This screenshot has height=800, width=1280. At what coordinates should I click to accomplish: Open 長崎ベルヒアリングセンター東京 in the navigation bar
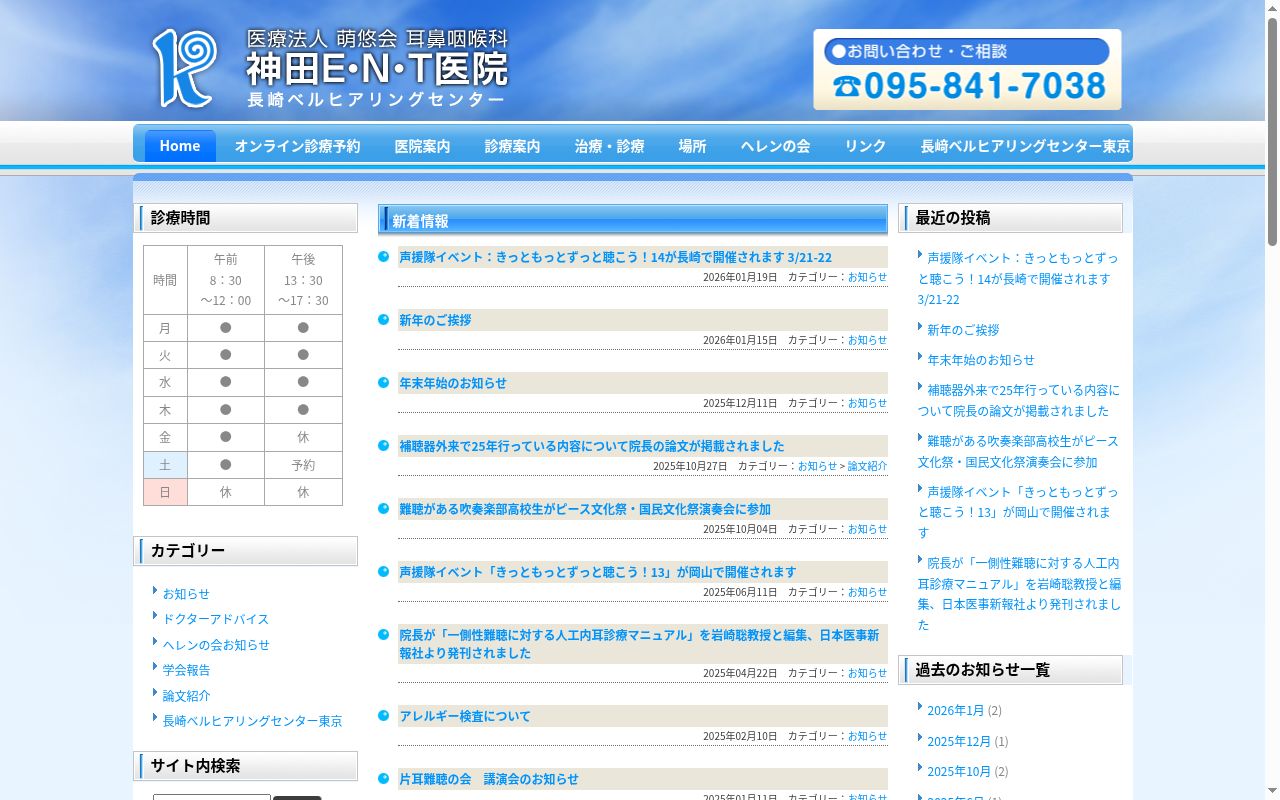(1025, 146)
